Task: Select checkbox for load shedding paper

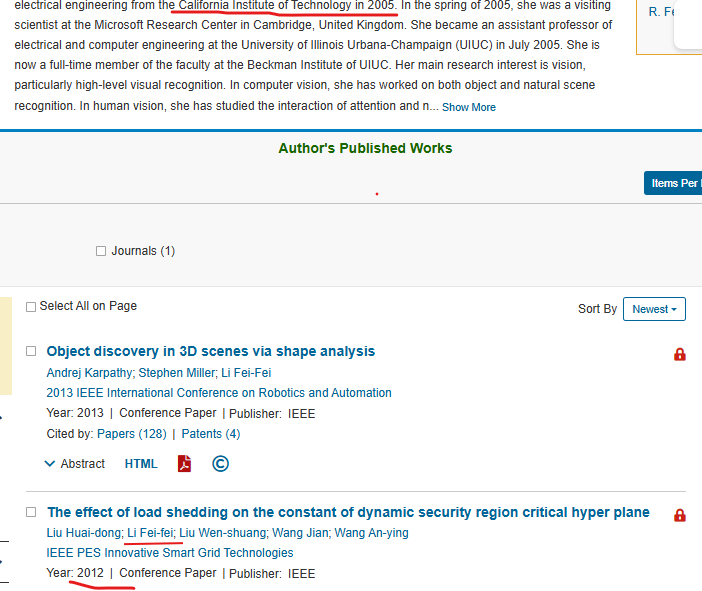Action: (x=31, y=512)
